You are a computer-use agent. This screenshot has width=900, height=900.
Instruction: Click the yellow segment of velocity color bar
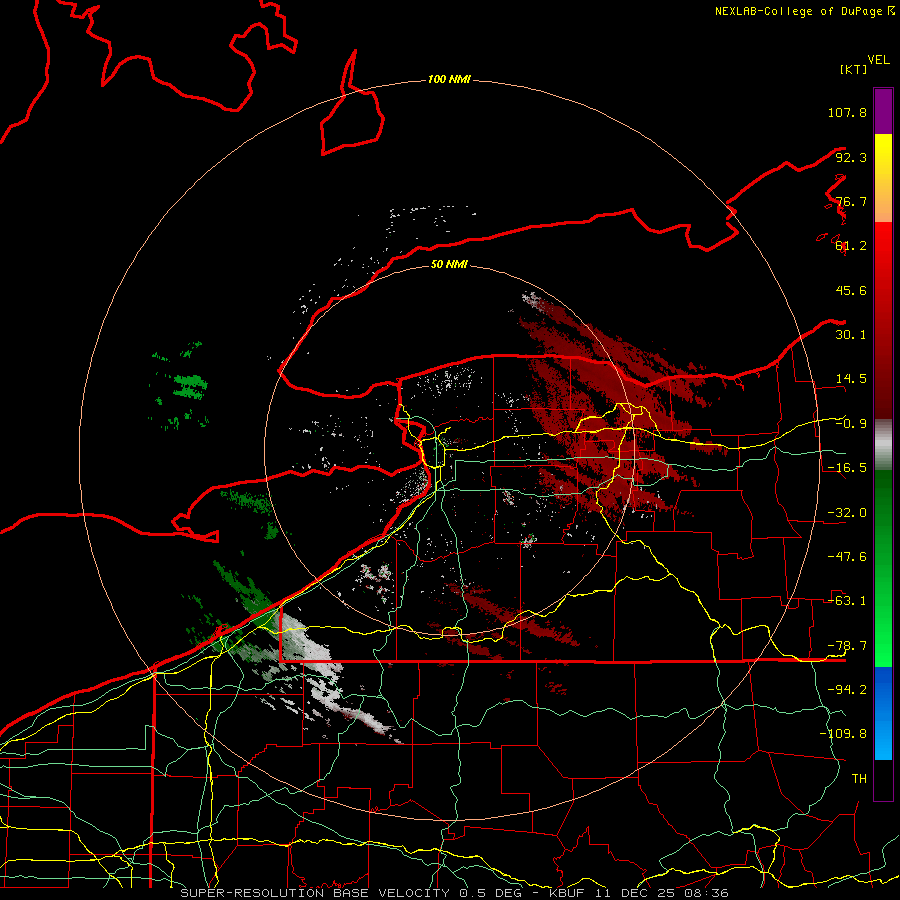(x=883, y=156)
